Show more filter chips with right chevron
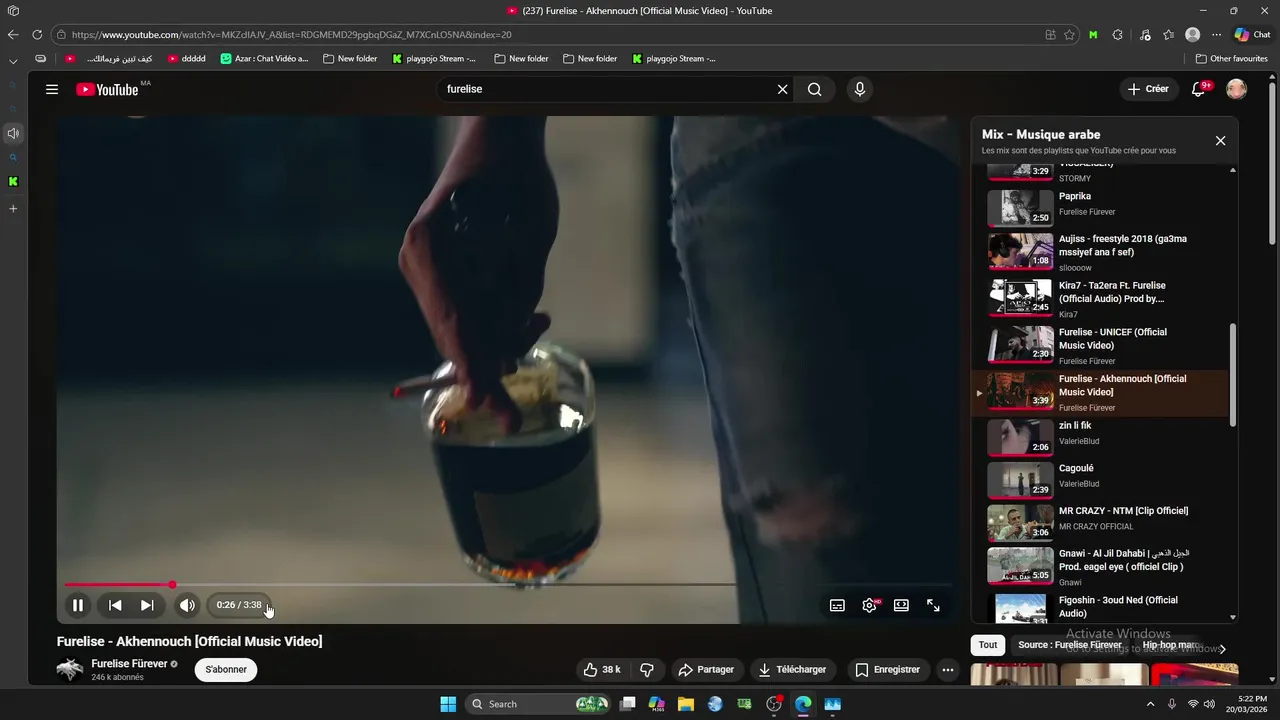 point(1222,649)
